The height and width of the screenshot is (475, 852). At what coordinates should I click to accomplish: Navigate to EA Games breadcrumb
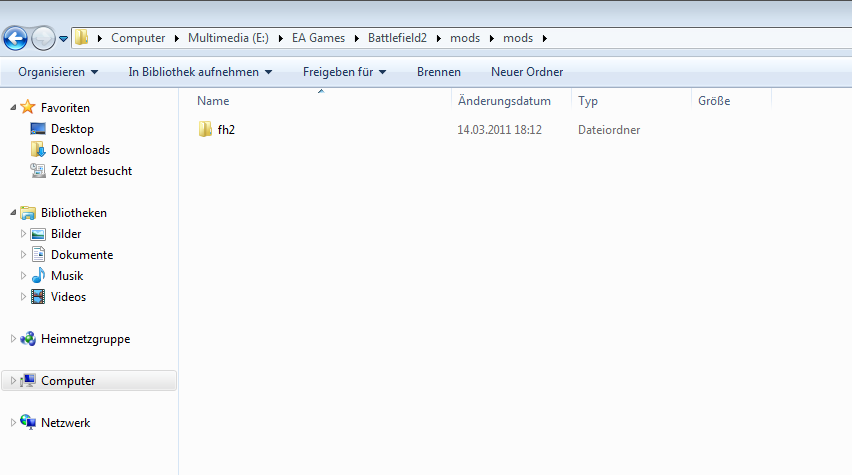[318, 38]
